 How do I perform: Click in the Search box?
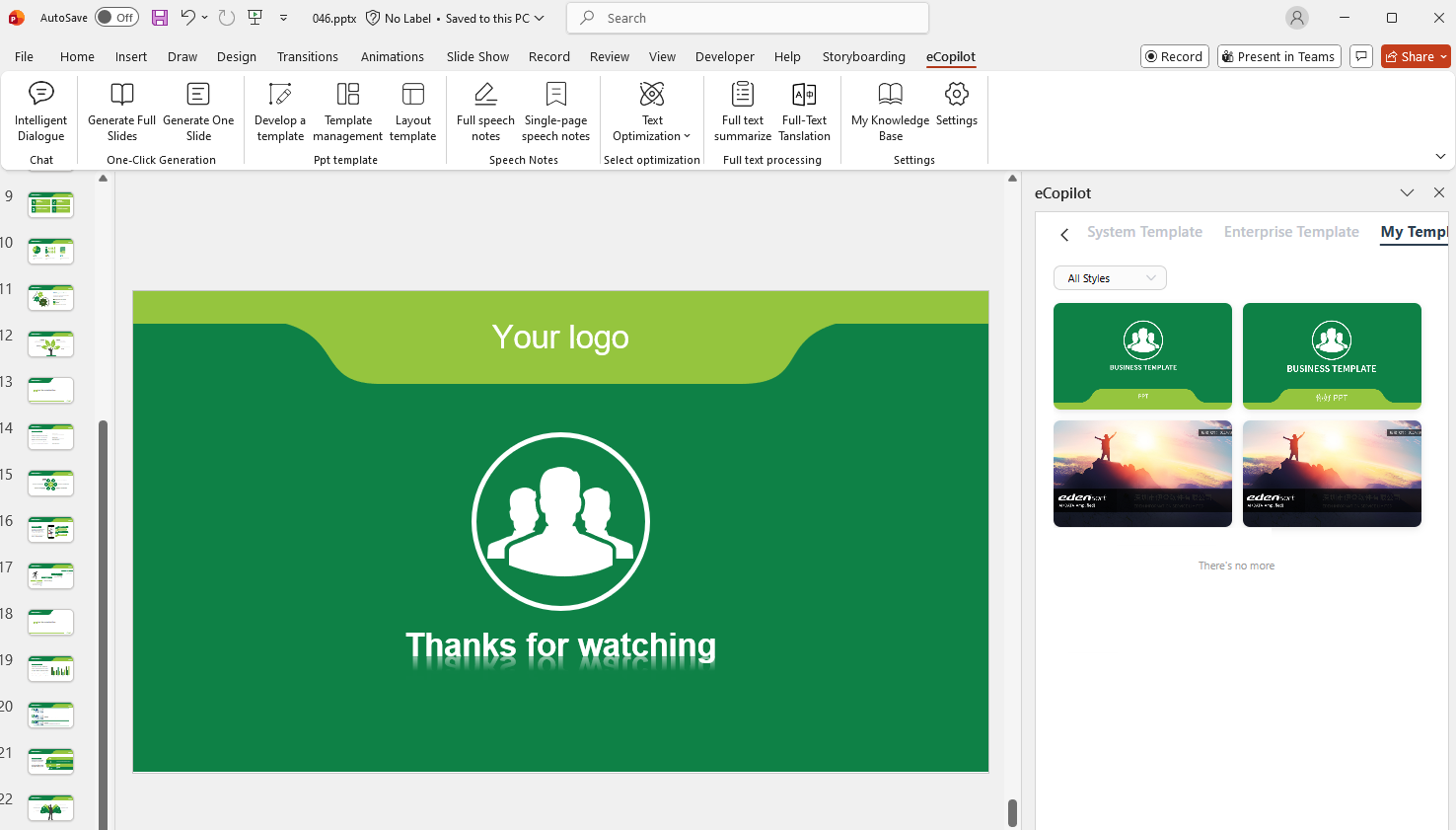pyautogui.click(x=747, y=18)
